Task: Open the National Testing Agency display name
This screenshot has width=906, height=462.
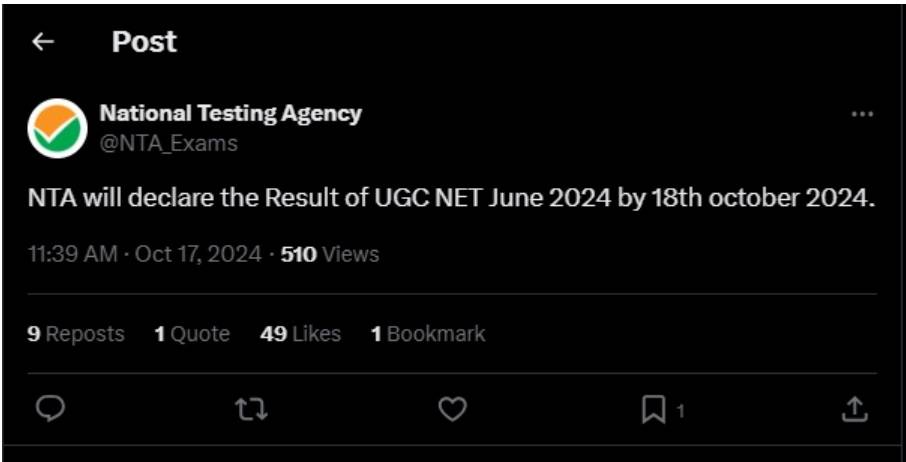Action: pyautogui.click(x=230, y=113)
